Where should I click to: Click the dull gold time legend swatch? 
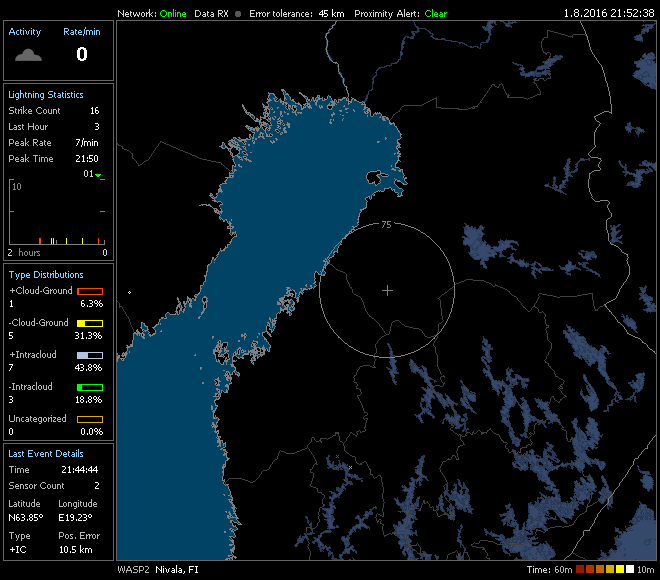[x=610, y=569]
